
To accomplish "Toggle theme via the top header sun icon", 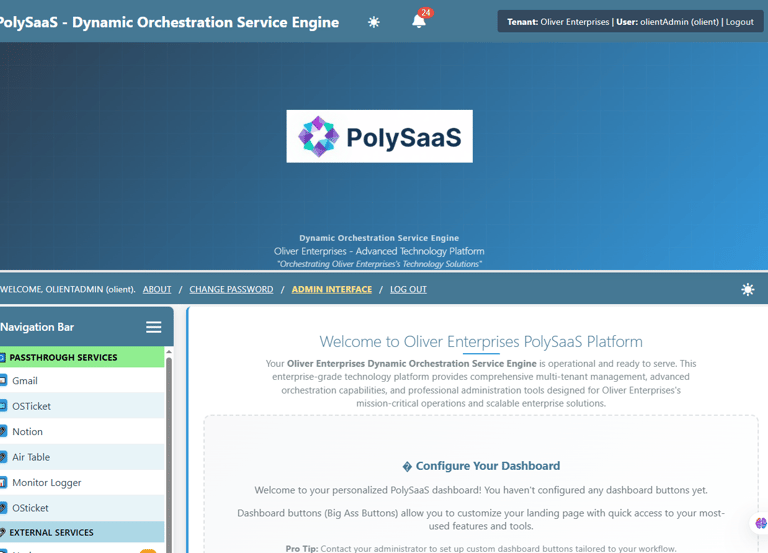I will [374, 22].
